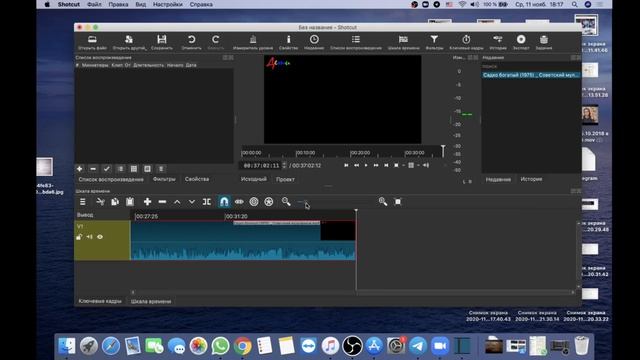Open the Файл menu
Image resolution: width=640 pixels, height=360 pixels.
coord(94,4)
